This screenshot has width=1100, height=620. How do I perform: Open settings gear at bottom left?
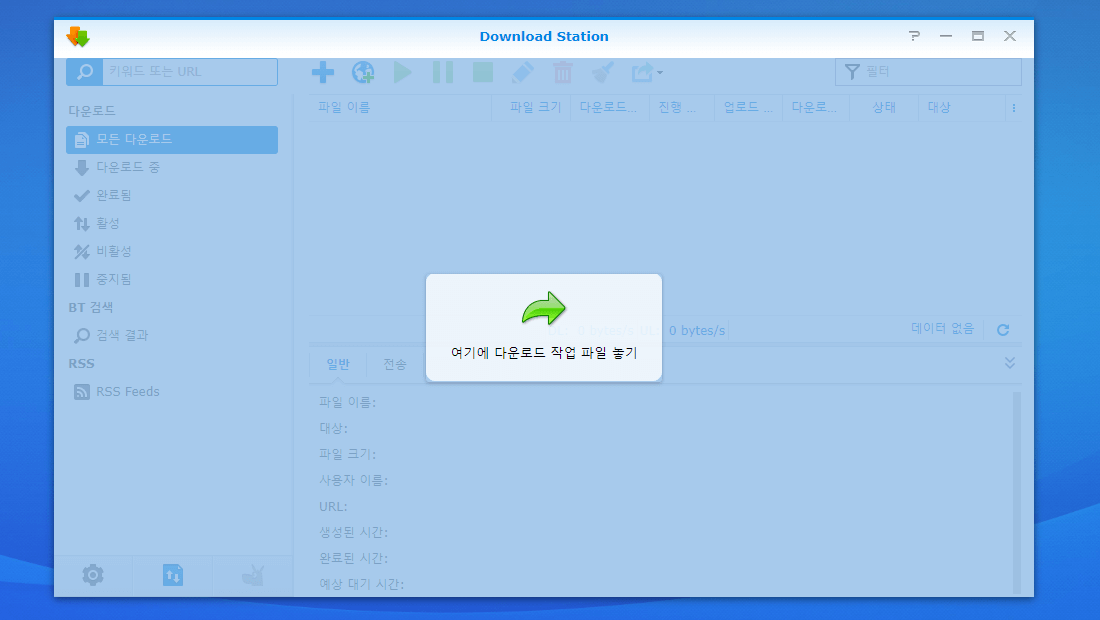click(93, 575)
